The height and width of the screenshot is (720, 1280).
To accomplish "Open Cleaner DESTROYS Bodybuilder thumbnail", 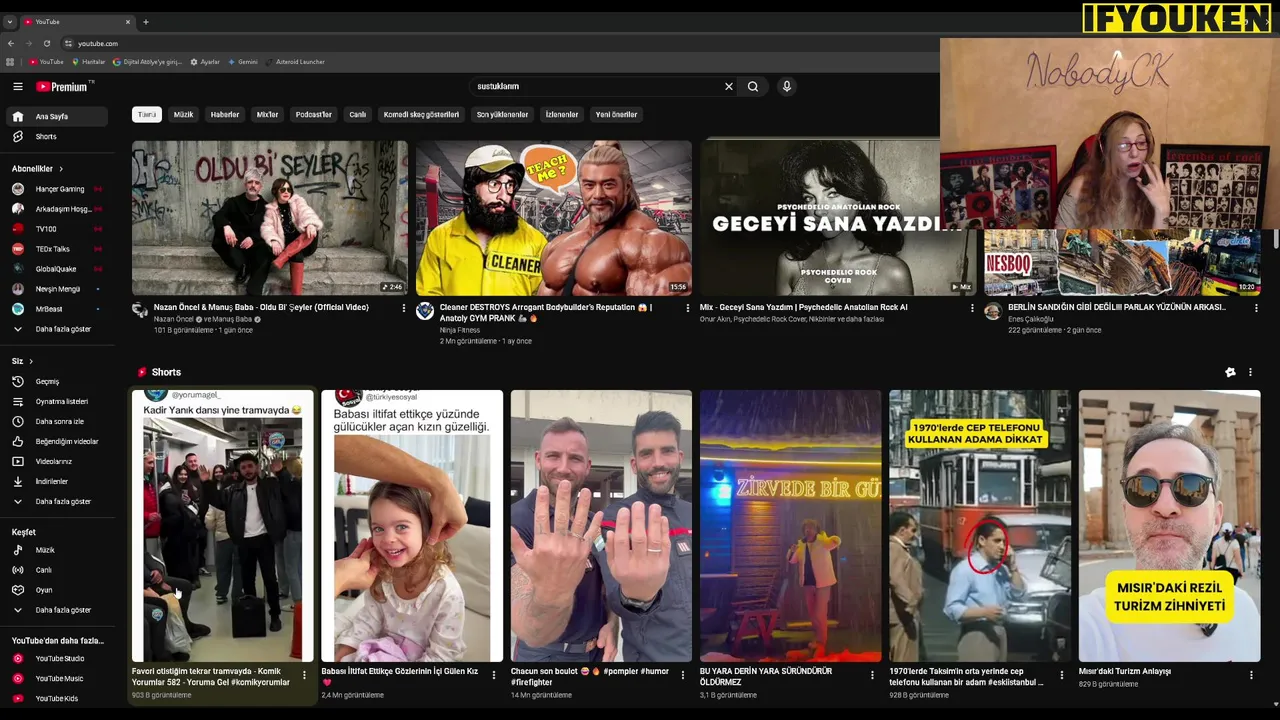I will coord(553,218).
